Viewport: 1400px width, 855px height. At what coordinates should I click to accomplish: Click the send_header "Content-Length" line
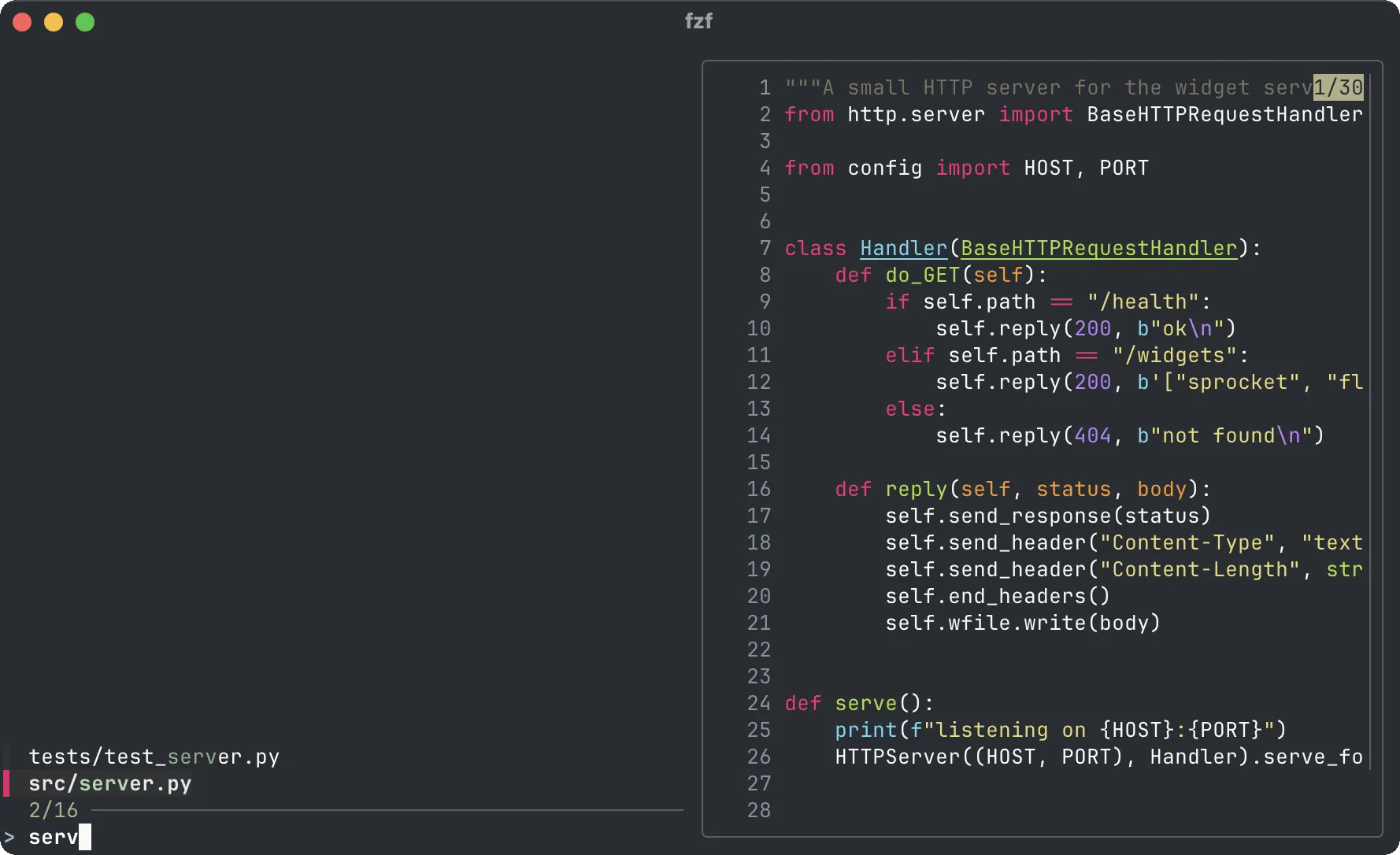[x=1124, y=569]
